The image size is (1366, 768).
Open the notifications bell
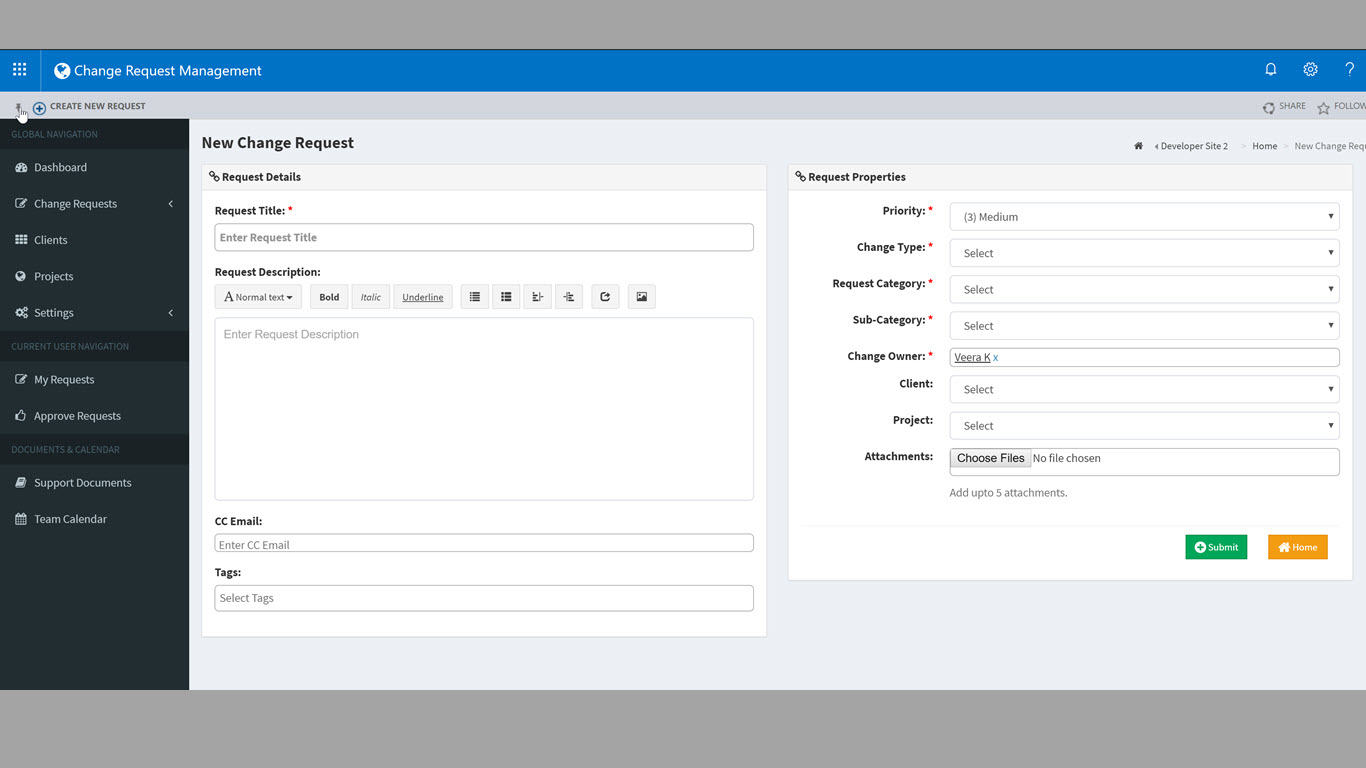click(1271, 70)
